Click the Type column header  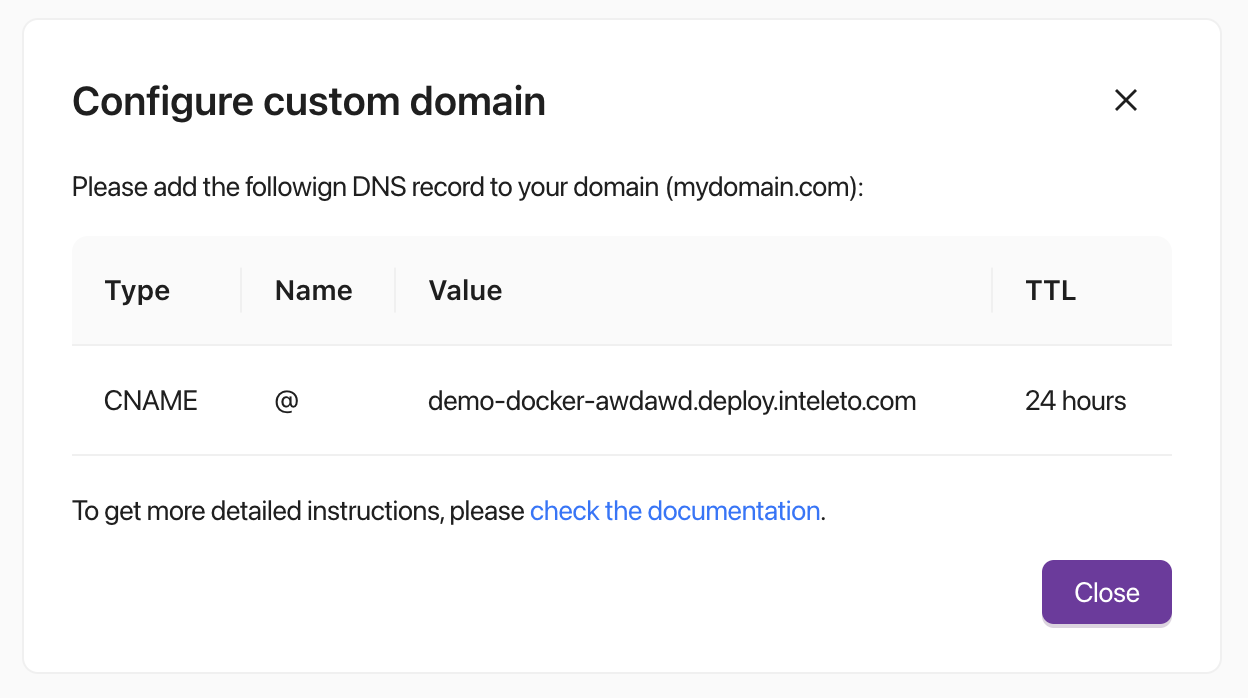pyautogui.click(x=137, y=290)
